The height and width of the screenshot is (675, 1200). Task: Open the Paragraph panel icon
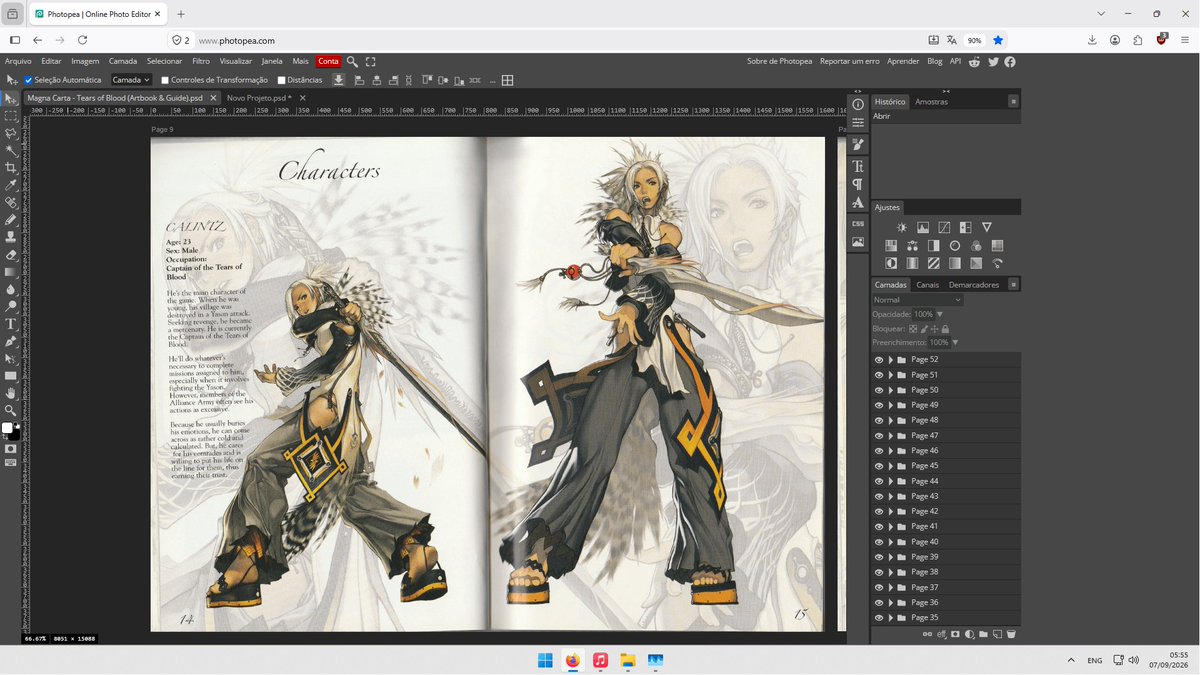coord(858,184)
